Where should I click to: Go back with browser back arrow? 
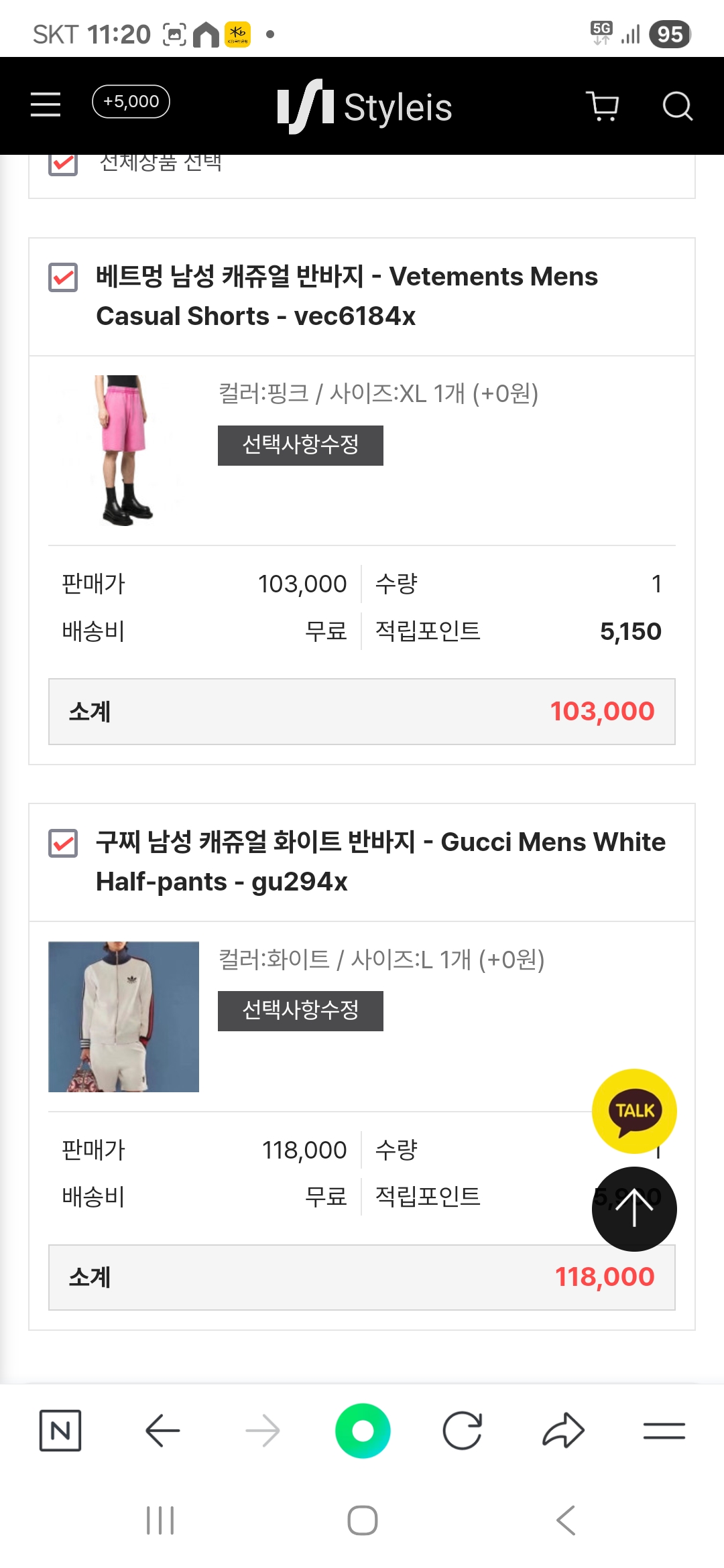162,1431
